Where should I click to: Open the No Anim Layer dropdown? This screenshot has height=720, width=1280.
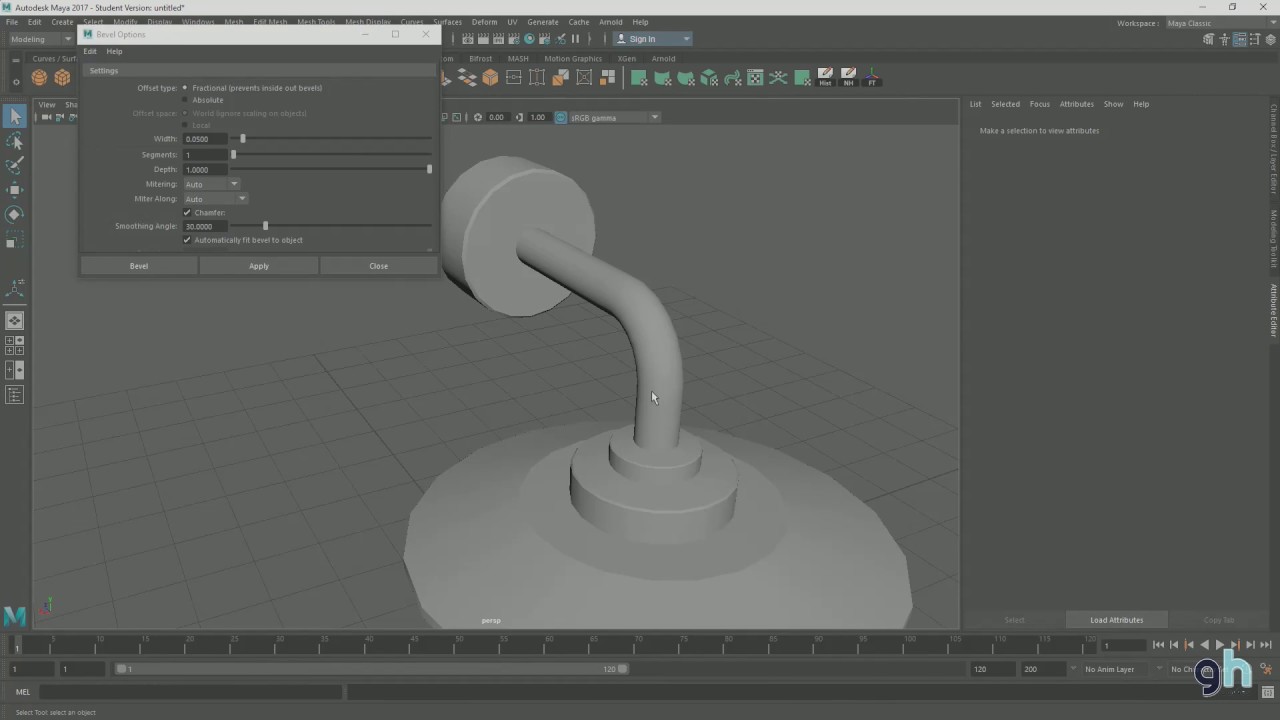1116,669
